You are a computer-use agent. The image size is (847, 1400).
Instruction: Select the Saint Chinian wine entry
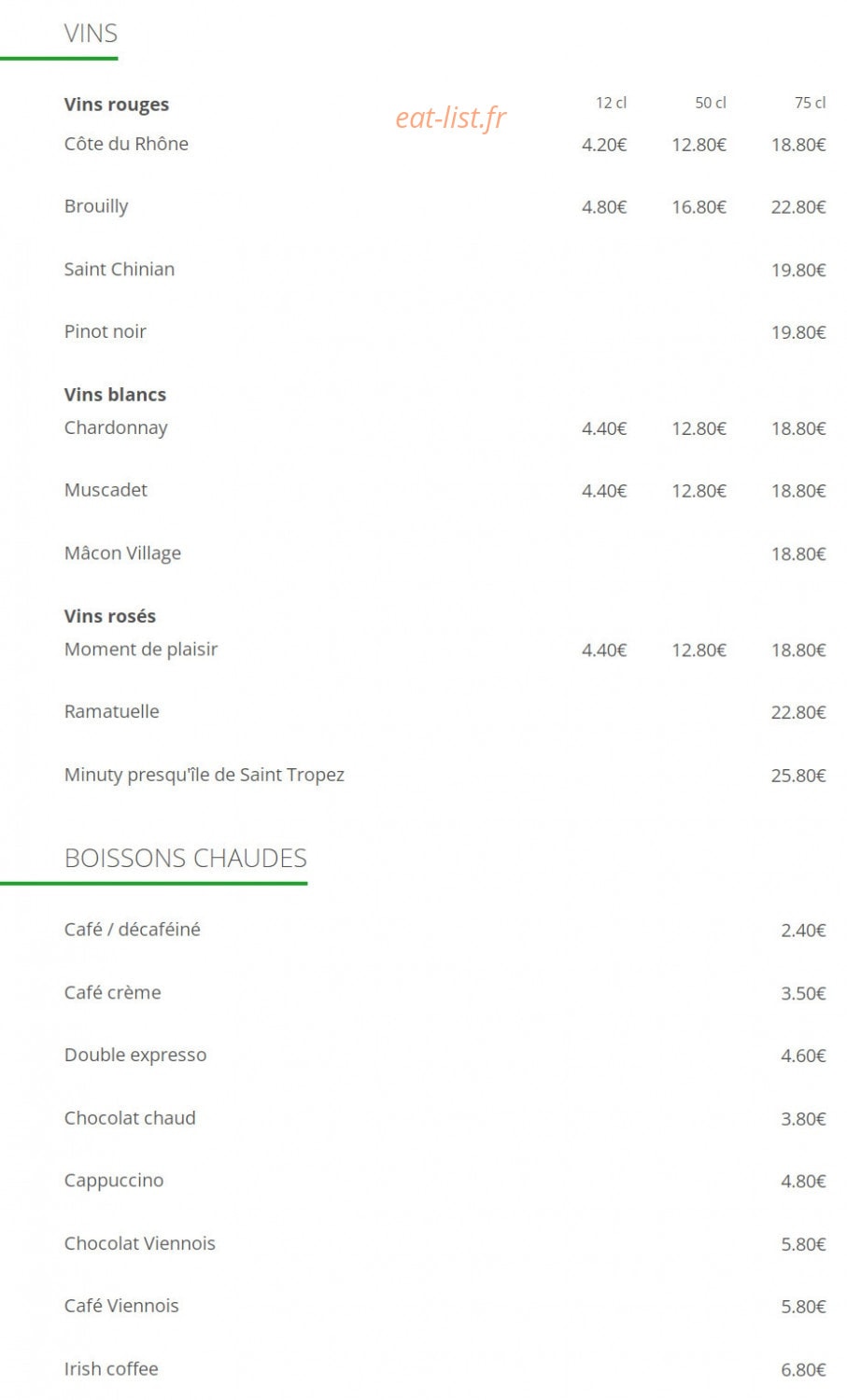point(119,270)
